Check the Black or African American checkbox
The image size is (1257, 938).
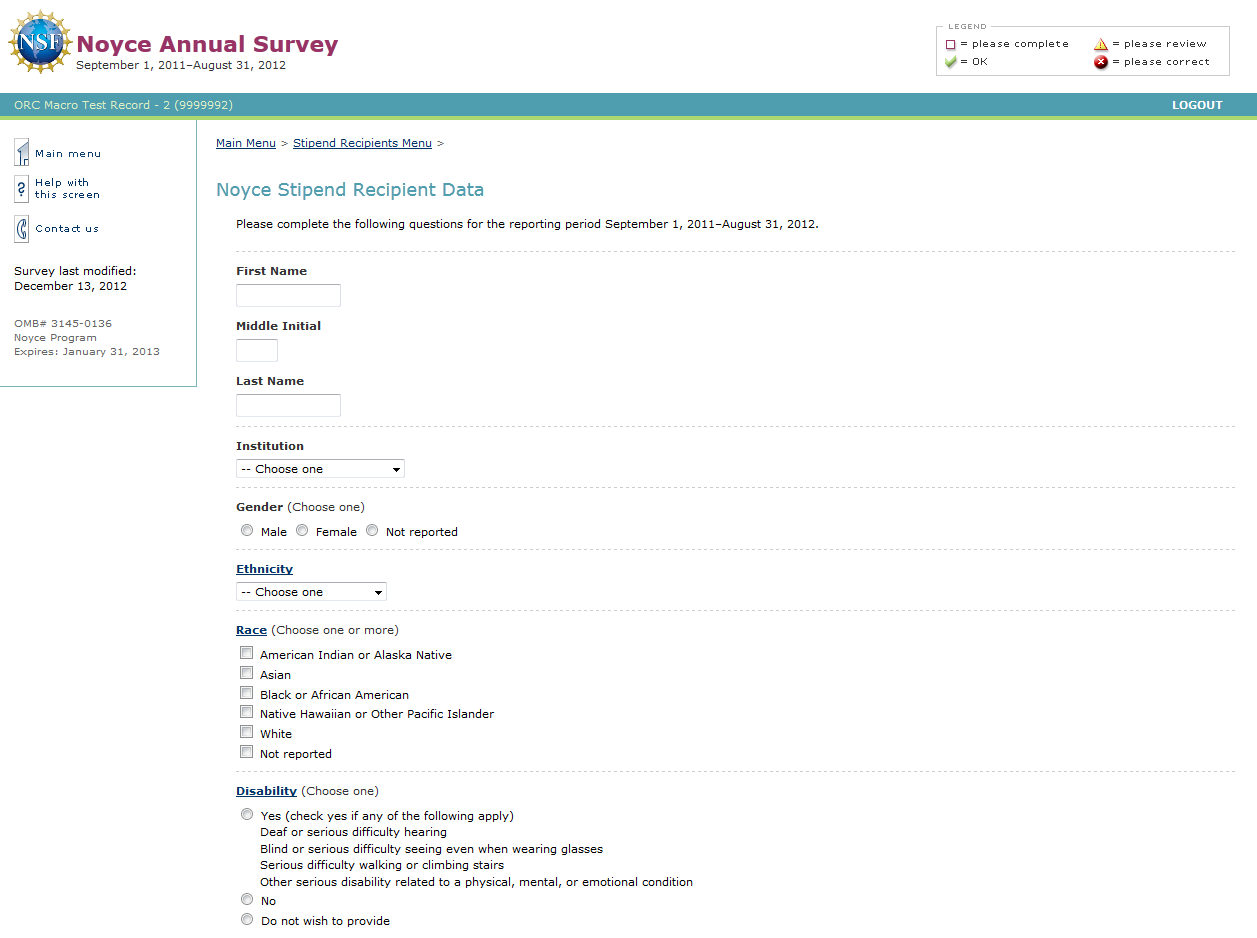pos(246,693)
